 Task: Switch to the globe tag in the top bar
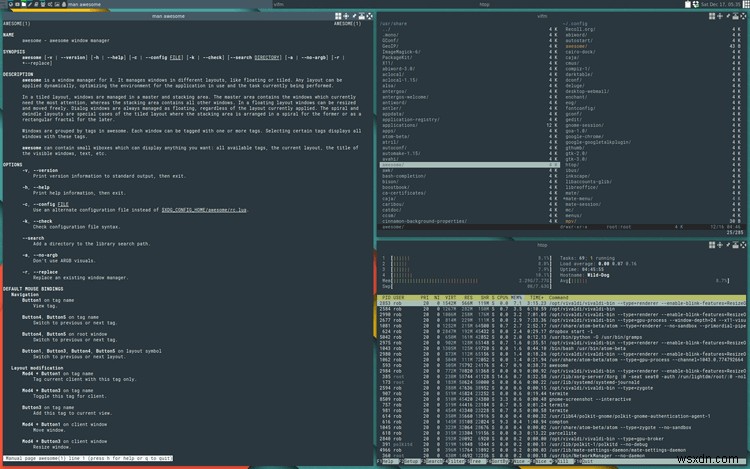(x=11, y=4)
